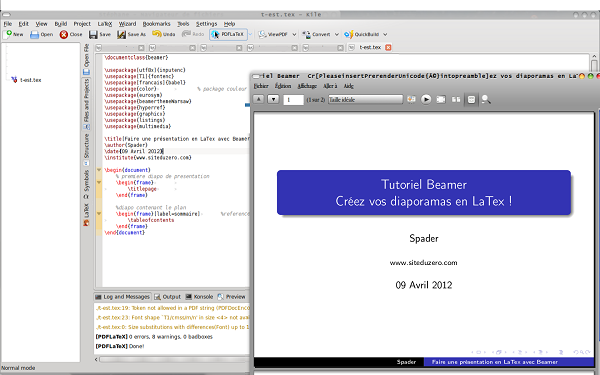Open the Tools menu
Screen dimensions: 600x375
183,24
